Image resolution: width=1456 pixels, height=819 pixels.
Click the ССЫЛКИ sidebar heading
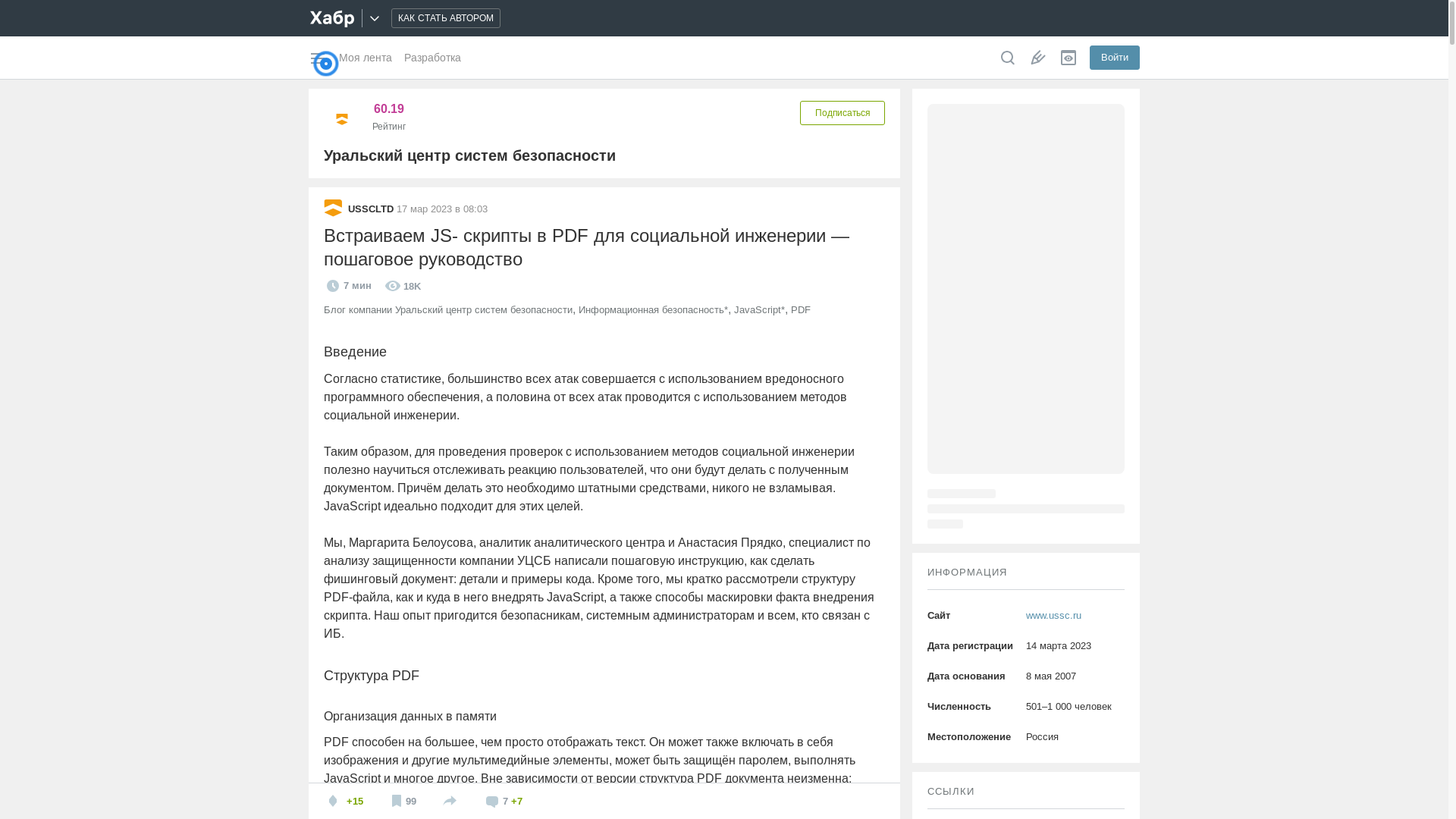951,792
